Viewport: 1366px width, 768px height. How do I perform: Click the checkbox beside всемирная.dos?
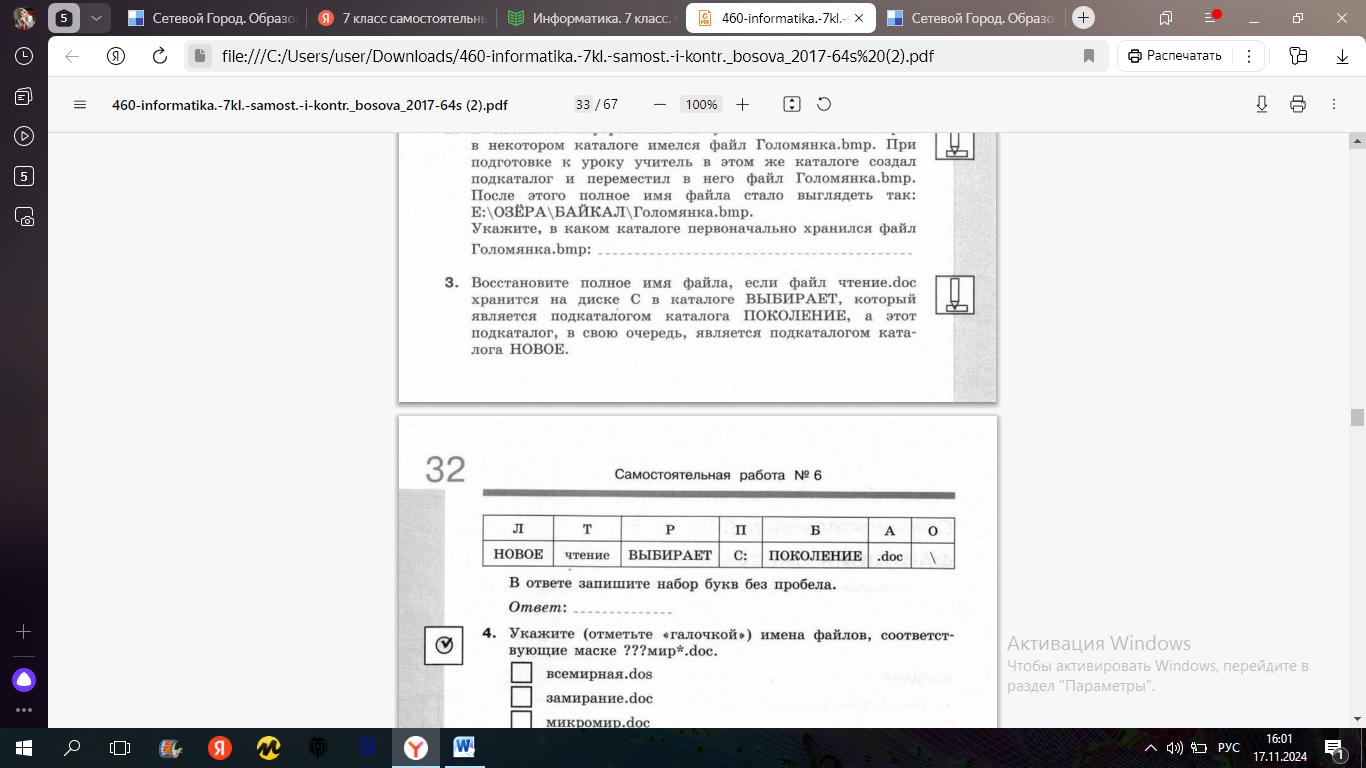point(521,674)
